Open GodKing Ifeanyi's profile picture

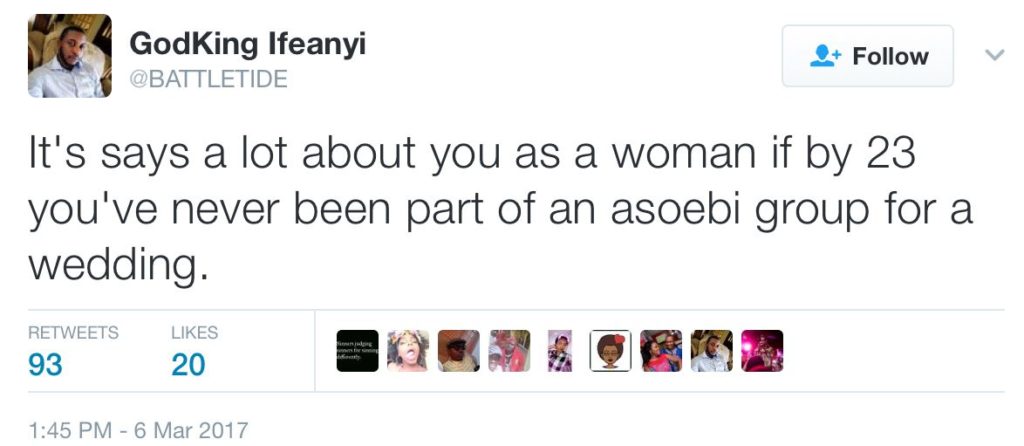click(x=70, y=56)
